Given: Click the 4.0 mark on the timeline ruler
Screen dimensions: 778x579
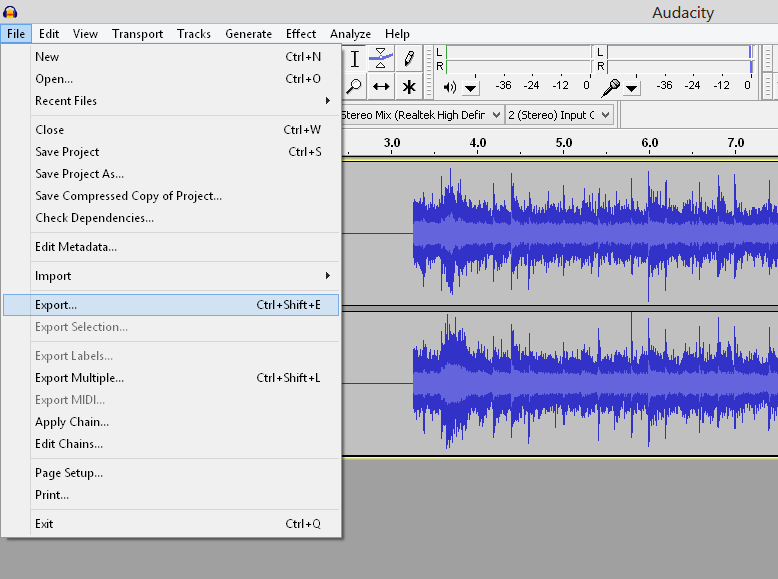Looking at the screenshot, I should (x=478, y=143).
